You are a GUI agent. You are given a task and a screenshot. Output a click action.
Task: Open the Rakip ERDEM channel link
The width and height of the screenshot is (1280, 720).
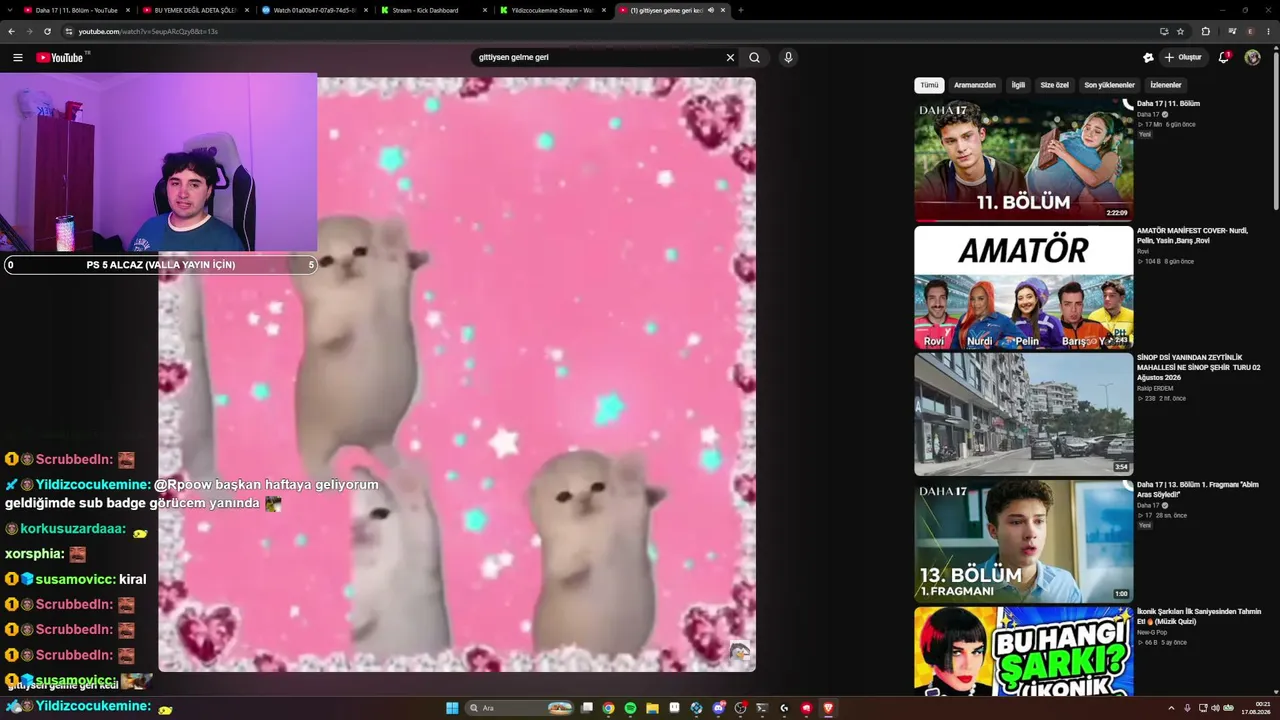tap(1155, 388)
